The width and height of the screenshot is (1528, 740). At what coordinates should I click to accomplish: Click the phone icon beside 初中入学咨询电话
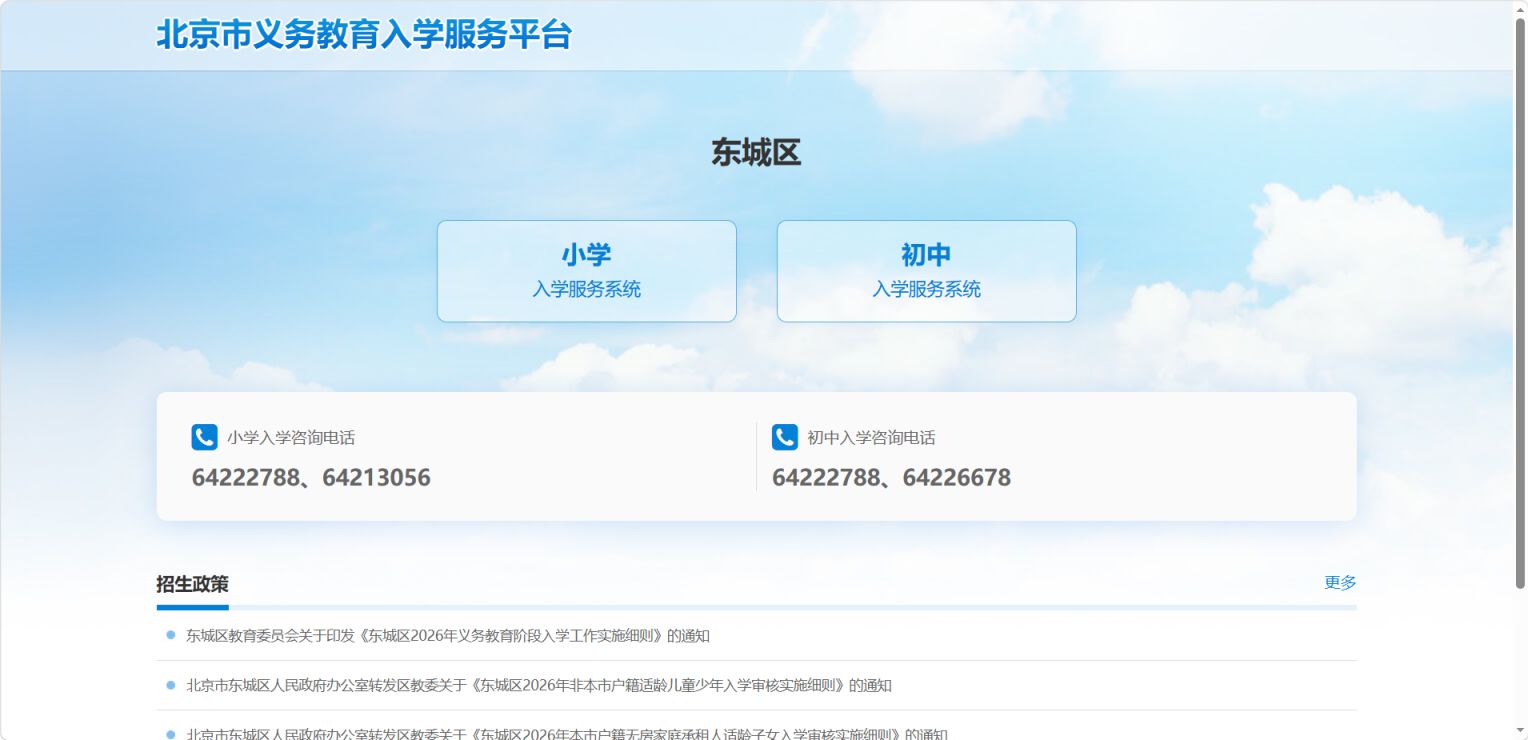point(785,437)
